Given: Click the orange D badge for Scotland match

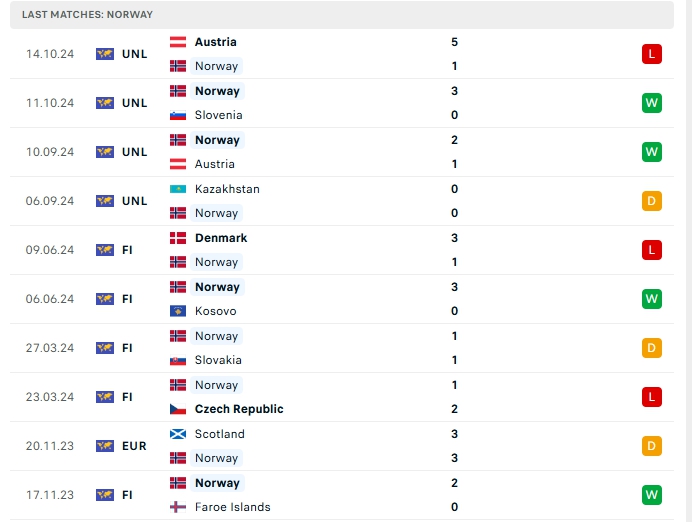Looking at the screenshot, I should click(x=652, y=446).
